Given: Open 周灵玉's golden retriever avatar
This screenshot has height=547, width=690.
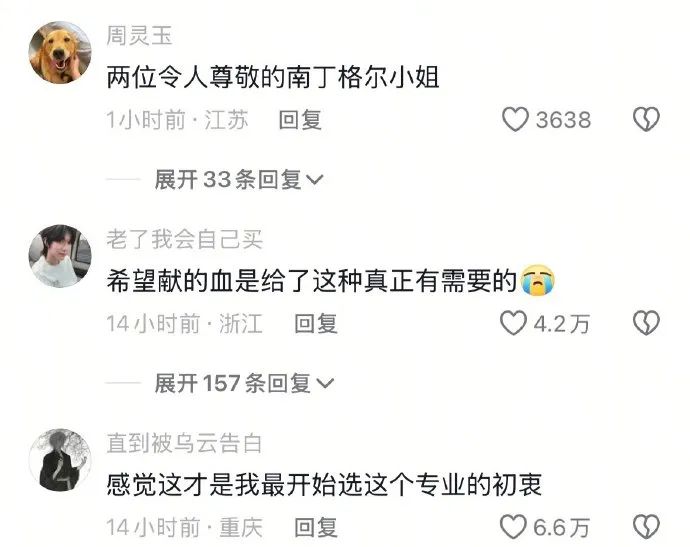Looking at the screenshot, I should point(60,52).
